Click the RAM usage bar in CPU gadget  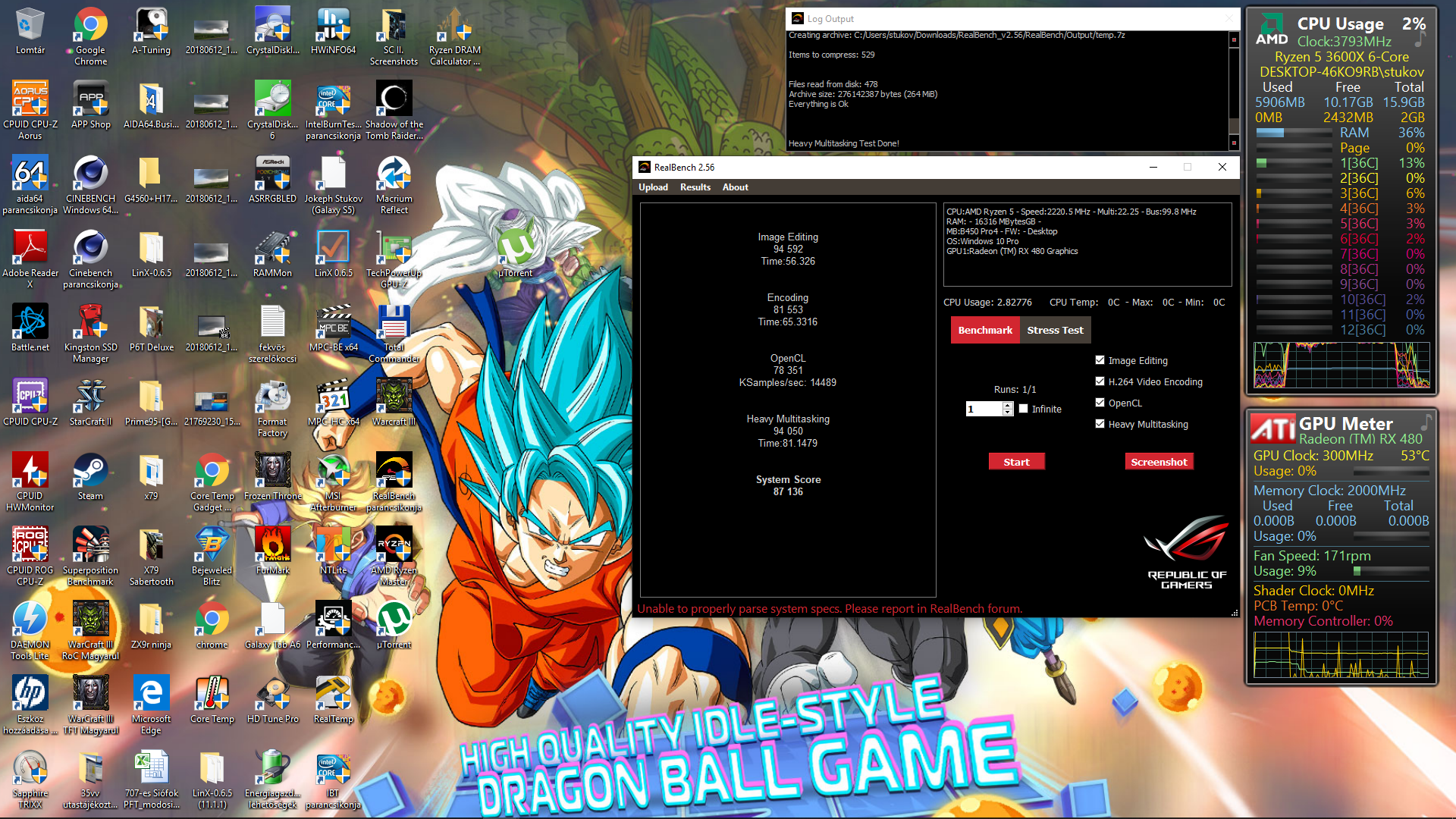pos(1294,133)
